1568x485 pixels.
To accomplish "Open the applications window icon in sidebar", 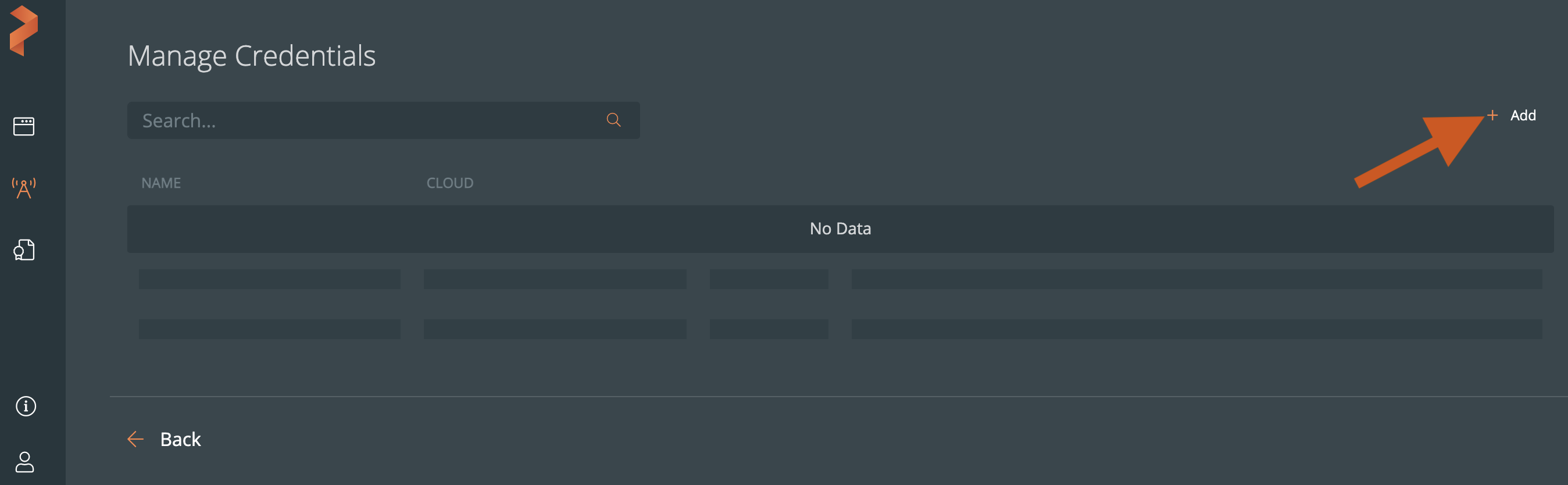I will point(24,126).
